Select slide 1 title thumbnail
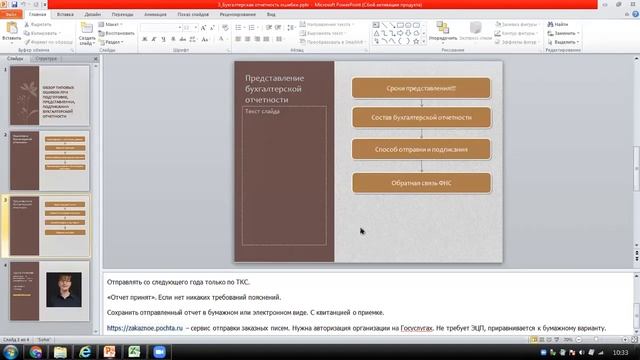 [50, 96]
